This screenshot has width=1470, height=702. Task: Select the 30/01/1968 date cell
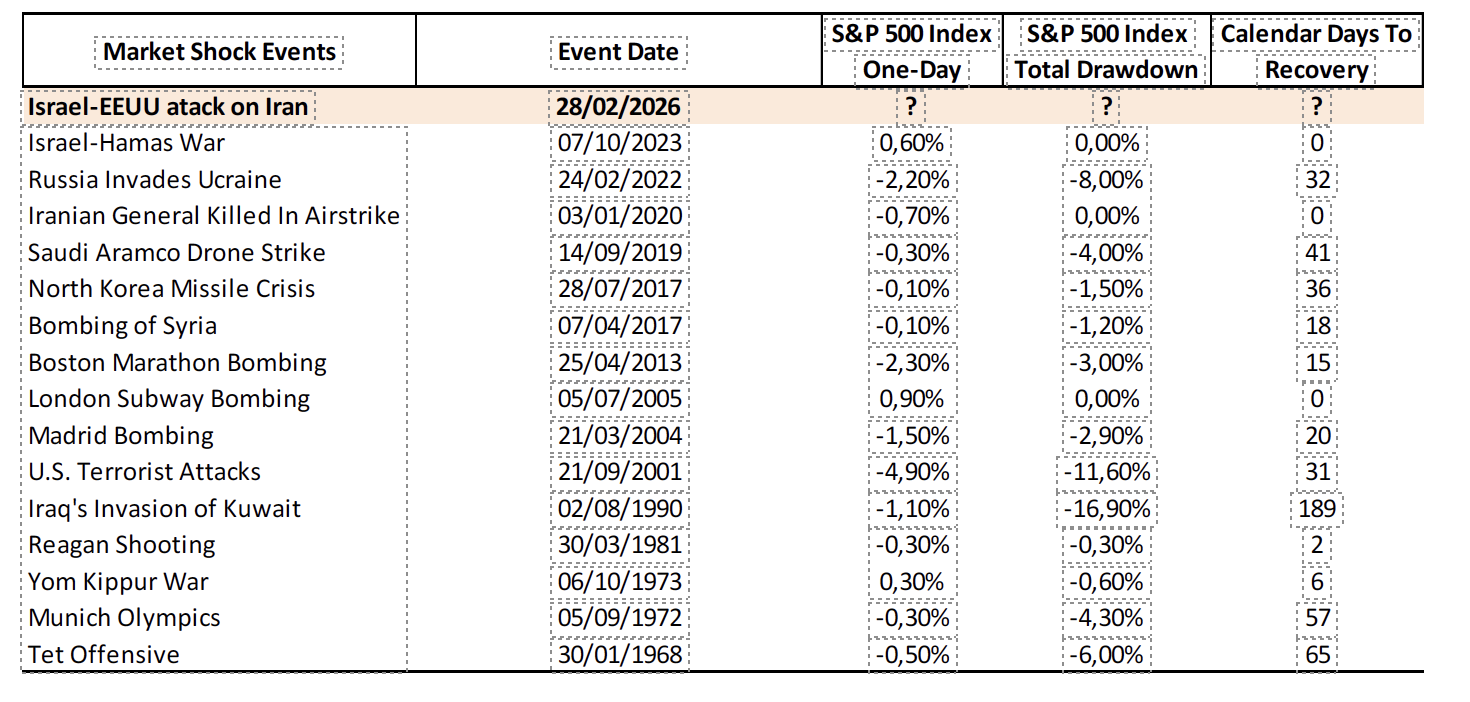coord(619,655)
